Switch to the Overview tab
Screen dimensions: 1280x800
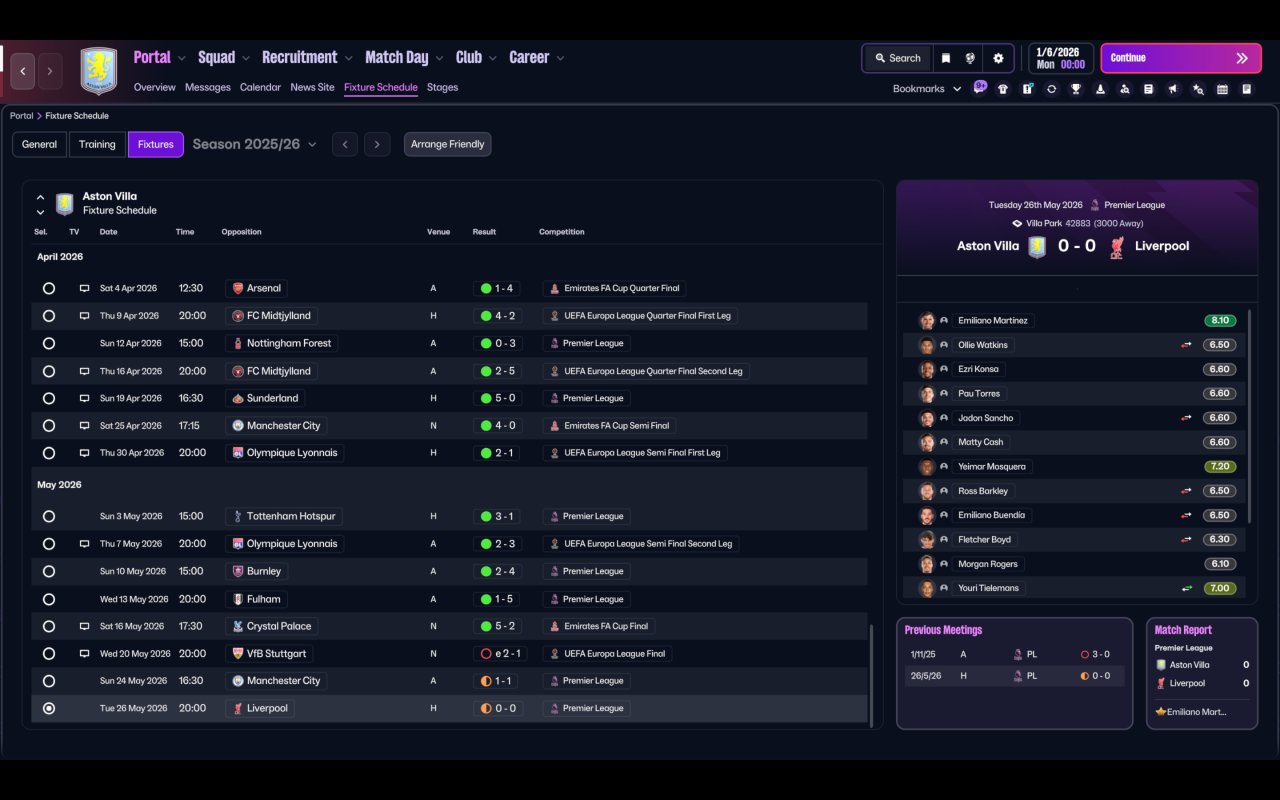pyautogui.click(x=155, y=87)
